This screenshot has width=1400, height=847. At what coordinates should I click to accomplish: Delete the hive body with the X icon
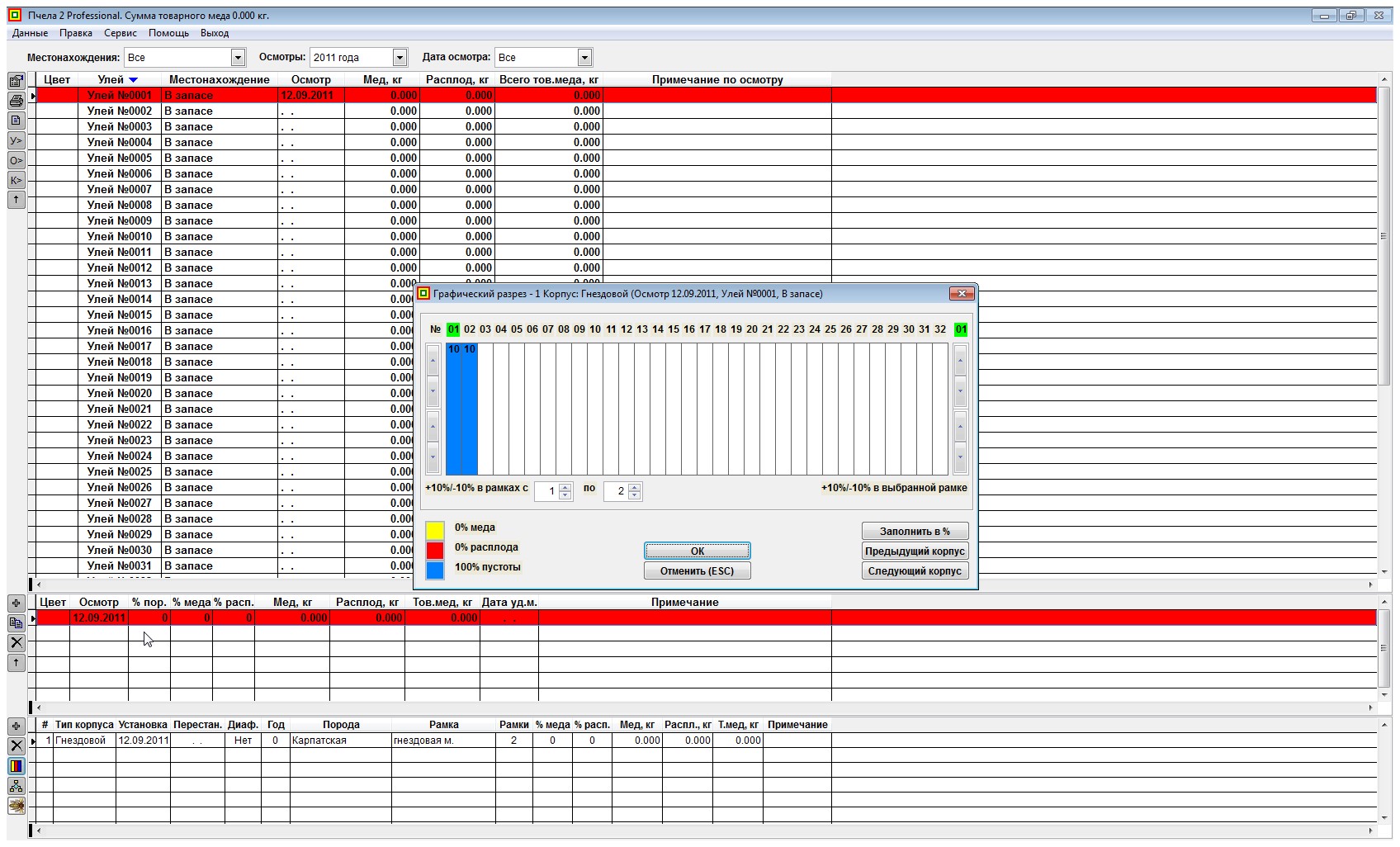pos(16,746)
